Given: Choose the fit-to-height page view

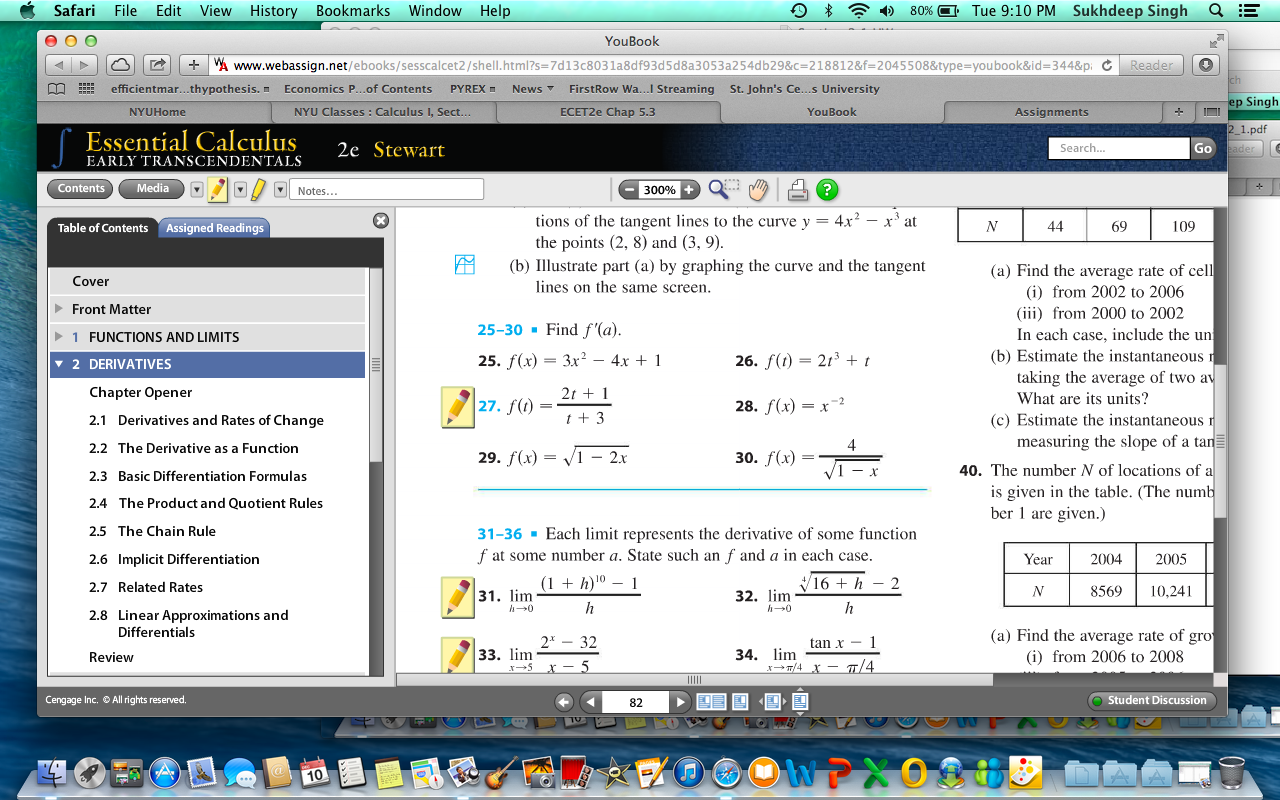Looking at the screenshot, I should pyautogui.click(x=800, y=702).
